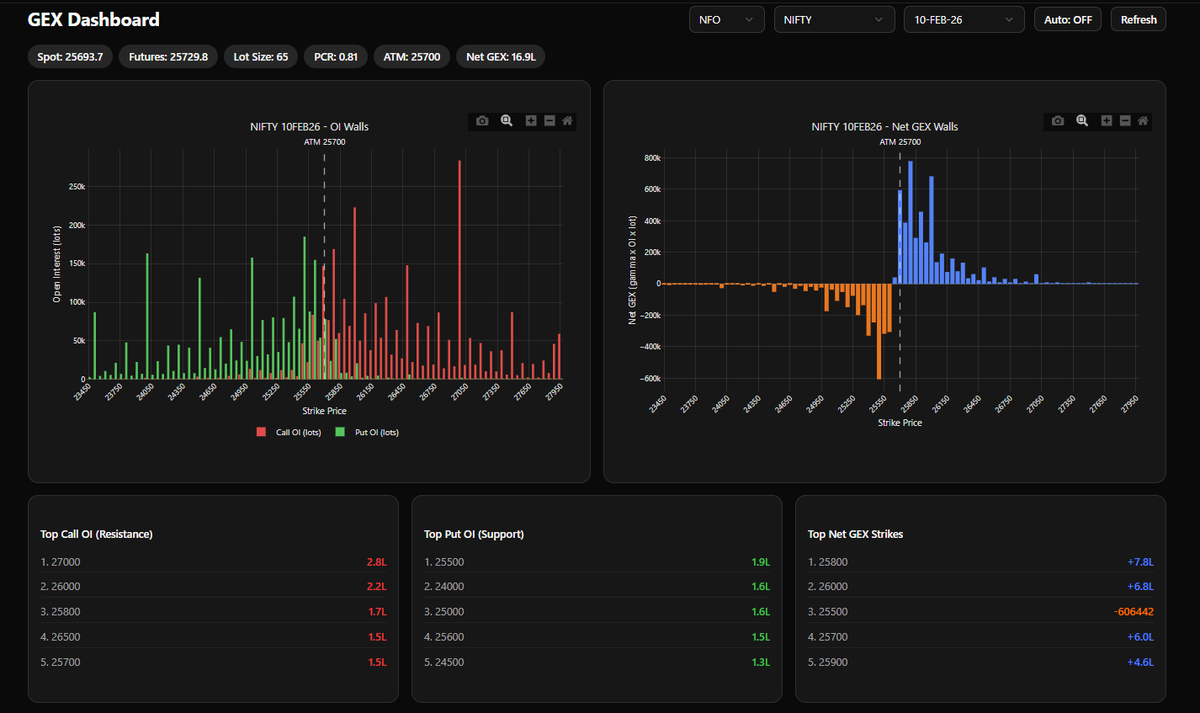Screen dimensions: 1200x713
Task: Zoom in on the OI Walls chart
Action: point(531,120)
